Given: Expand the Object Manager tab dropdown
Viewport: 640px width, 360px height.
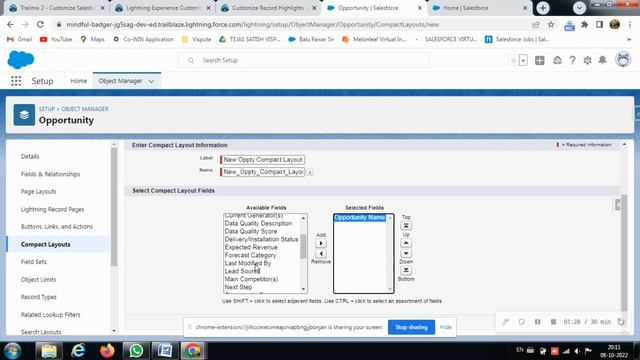Looking at the screenshot, I should click(x=151, y=81).
